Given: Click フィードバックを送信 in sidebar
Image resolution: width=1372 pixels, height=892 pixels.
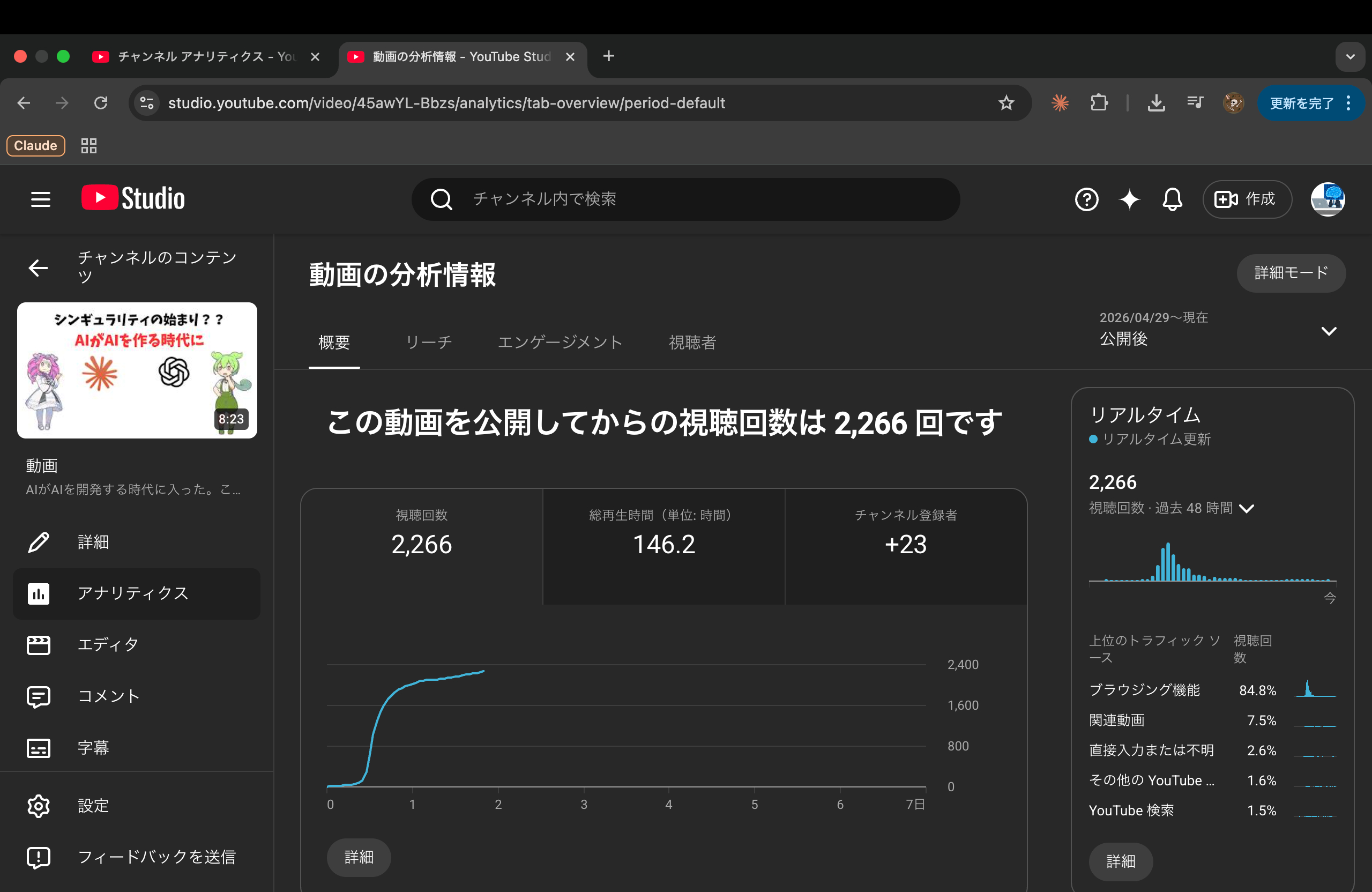Looking at the screenshot, I should (x=137, y=857).
